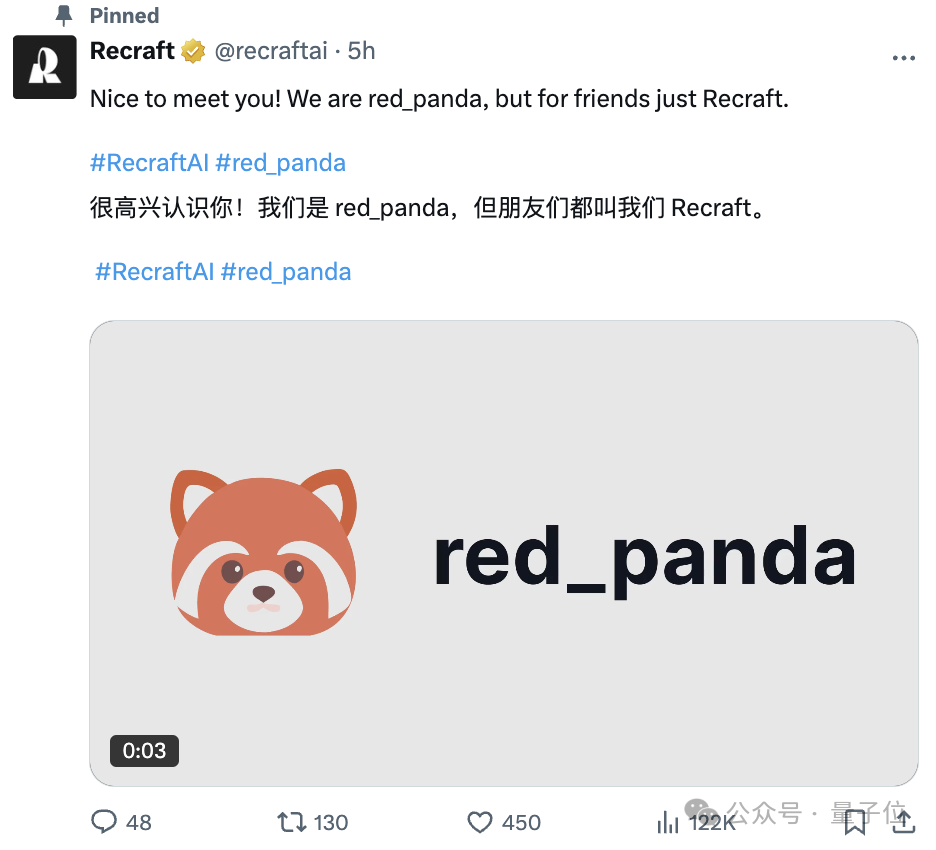This screenshot has width=936, height=850.
Task: Open translated #RecraftAI hashtag link
Action: click(155, 272)
